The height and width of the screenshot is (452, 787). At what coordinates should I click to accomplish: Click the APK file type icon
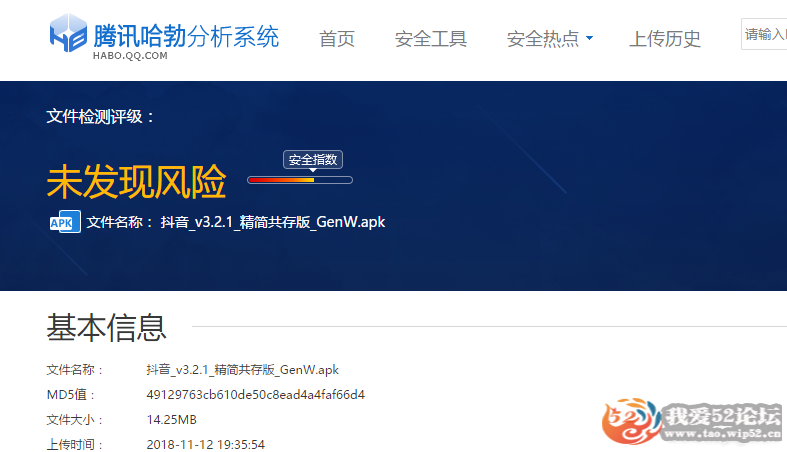65,222
